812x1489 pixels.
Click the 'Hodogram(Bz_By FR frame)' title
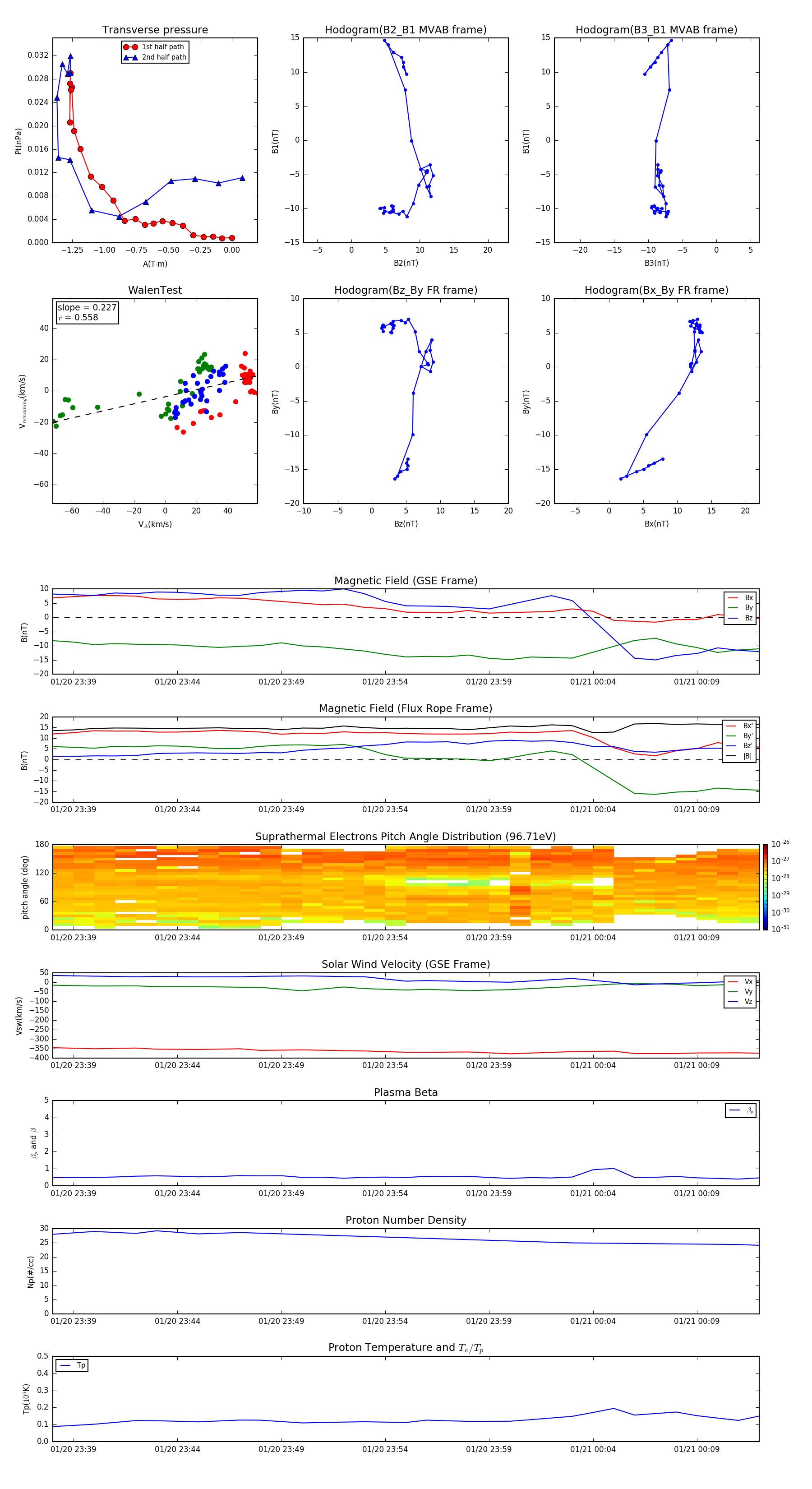coord(406,290)
